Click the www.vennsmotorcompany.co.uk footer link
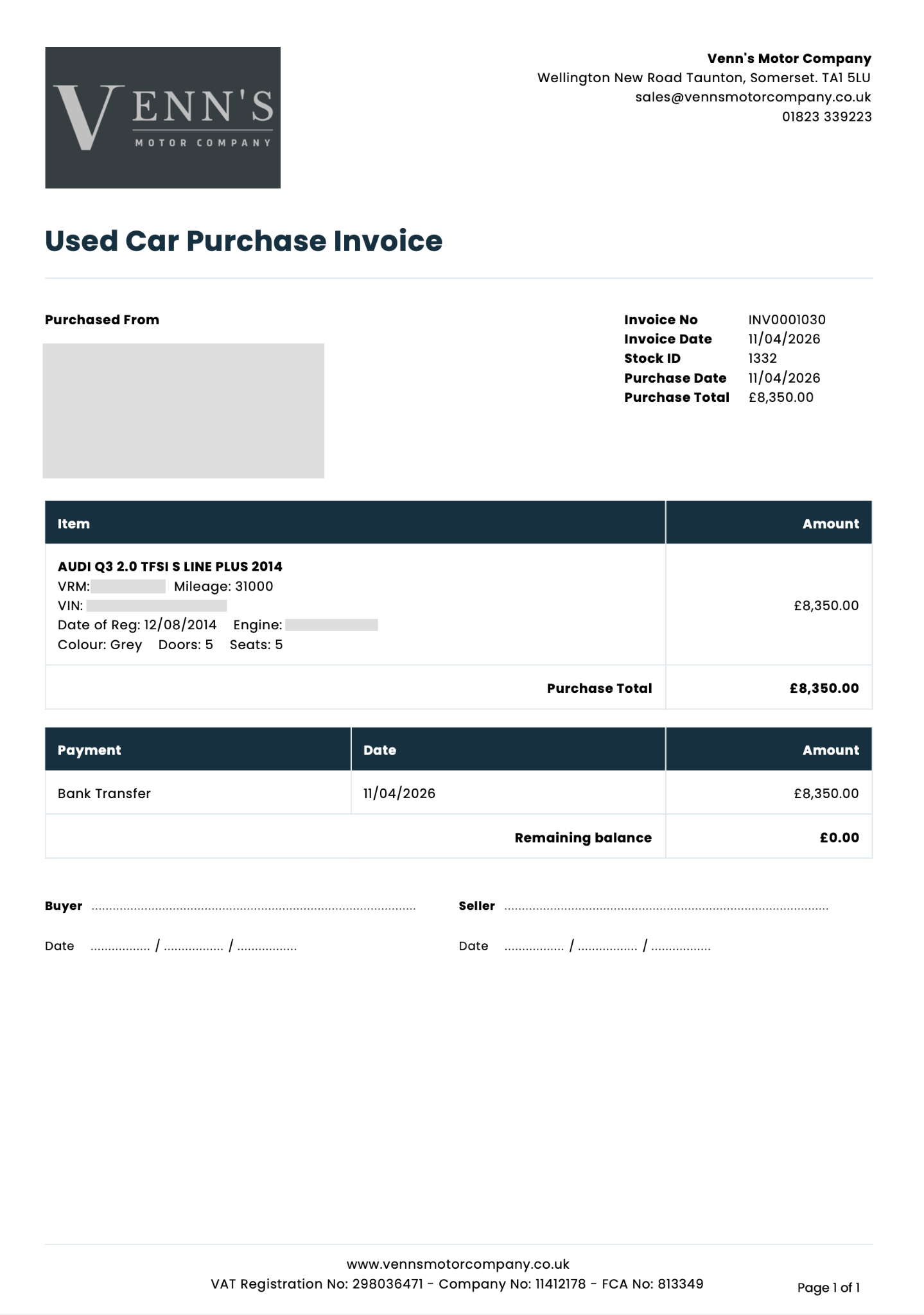The width and height of the screenshot is (924, 1315). click(458, 1264)
